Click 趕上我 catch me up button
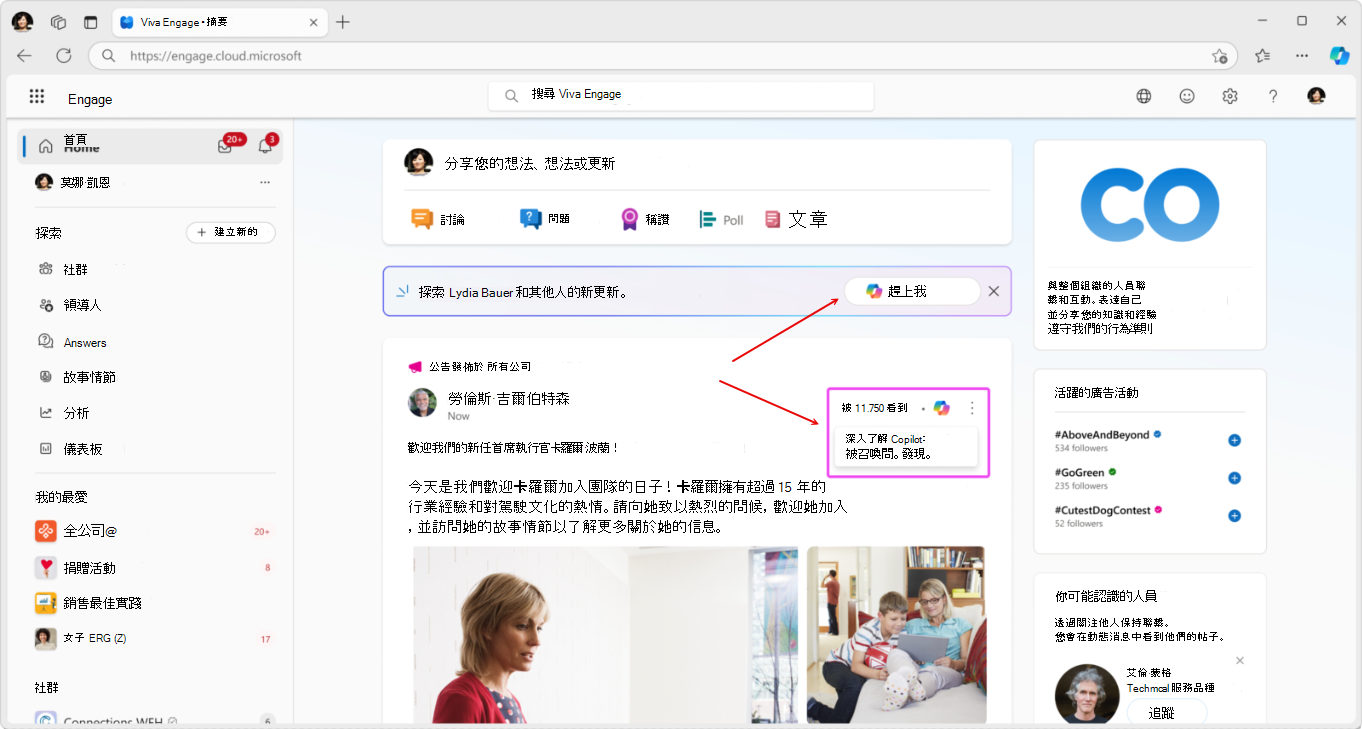The width and height of the screenshot is (1362, 729). click(x=911, y=291)
